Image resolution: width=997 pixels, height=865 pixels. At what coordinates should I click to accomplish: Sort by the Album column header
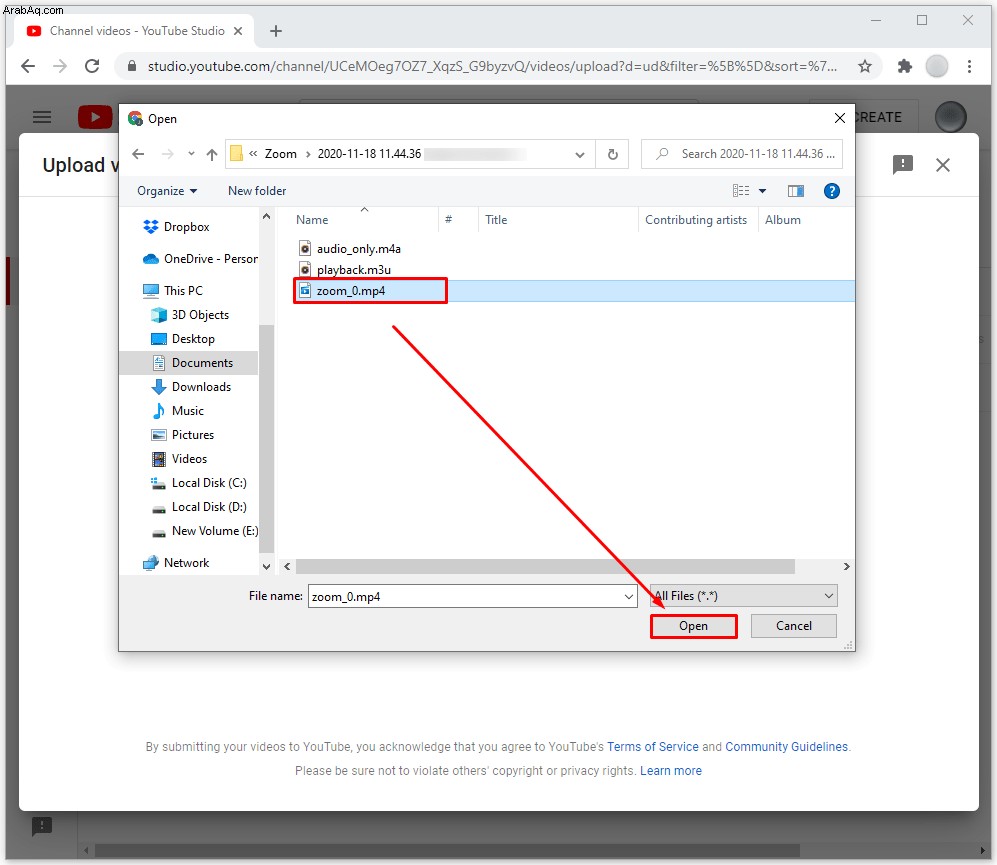782,220
